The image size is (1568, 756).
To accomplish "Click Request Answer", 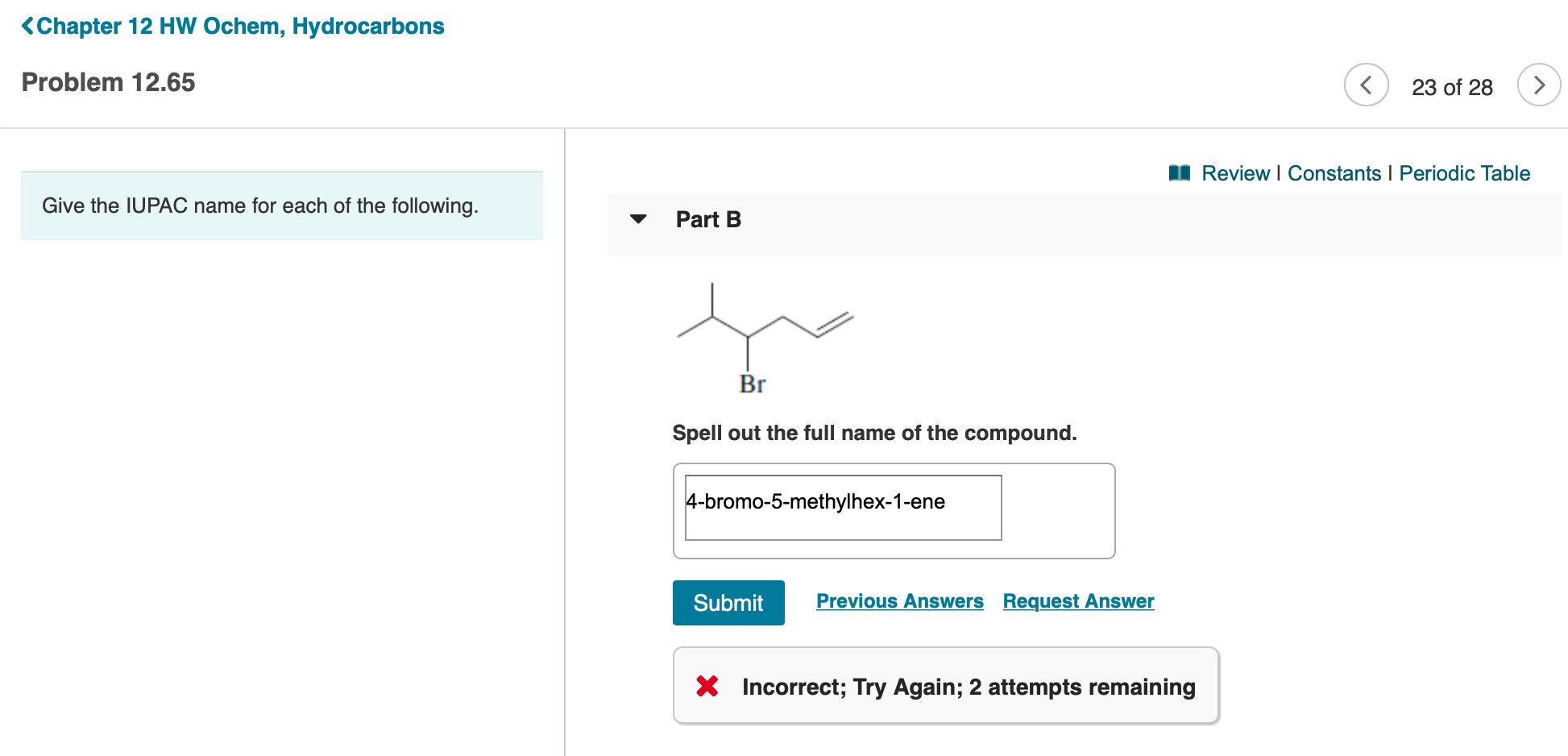I will [1078, 600].
